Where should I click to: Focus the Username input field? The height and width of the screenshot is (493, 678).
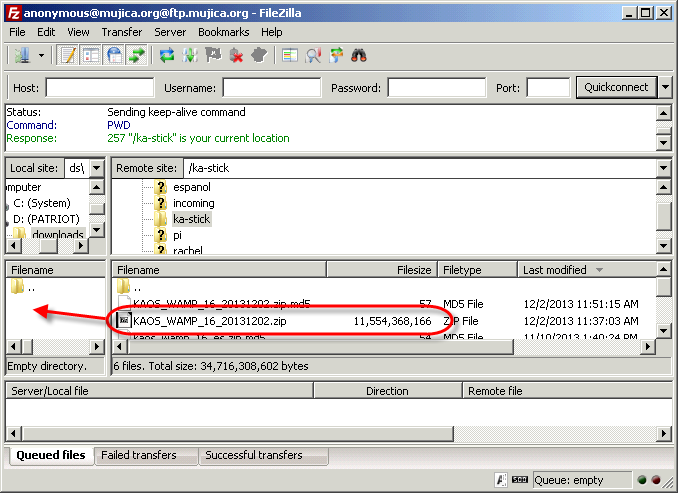coord(272,88)
